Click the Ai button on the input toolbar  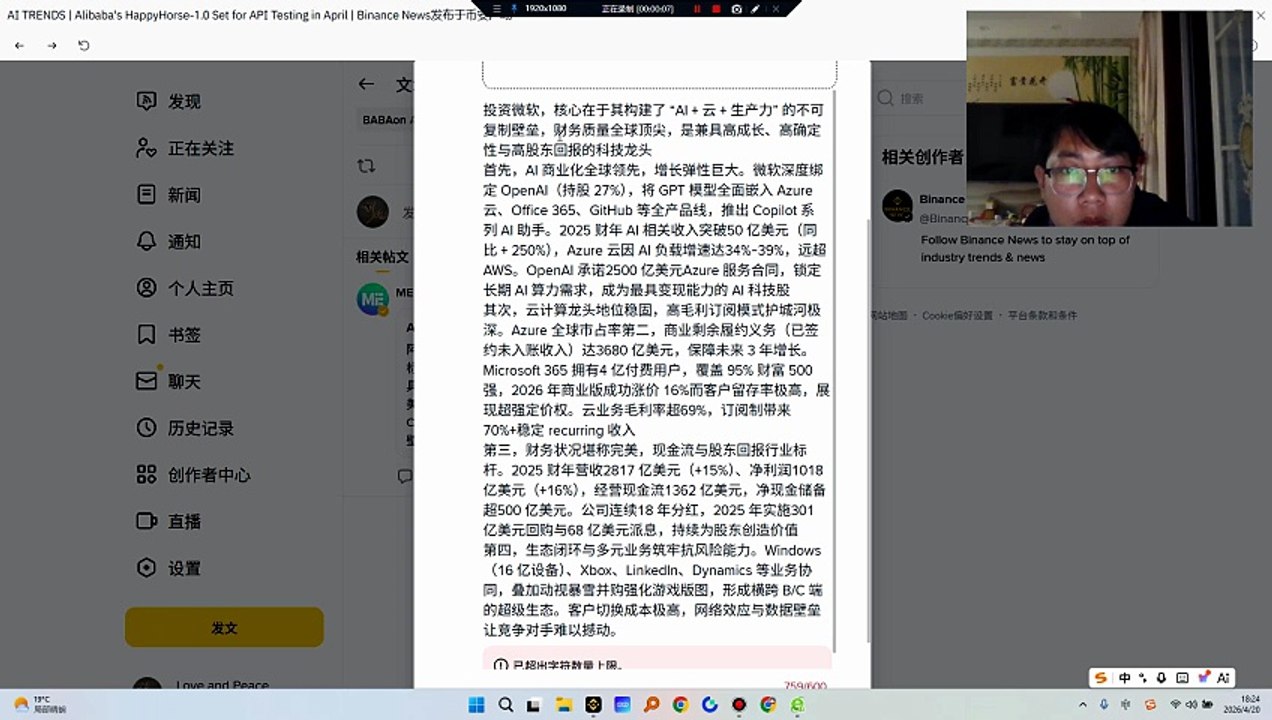coord(1223,678)
